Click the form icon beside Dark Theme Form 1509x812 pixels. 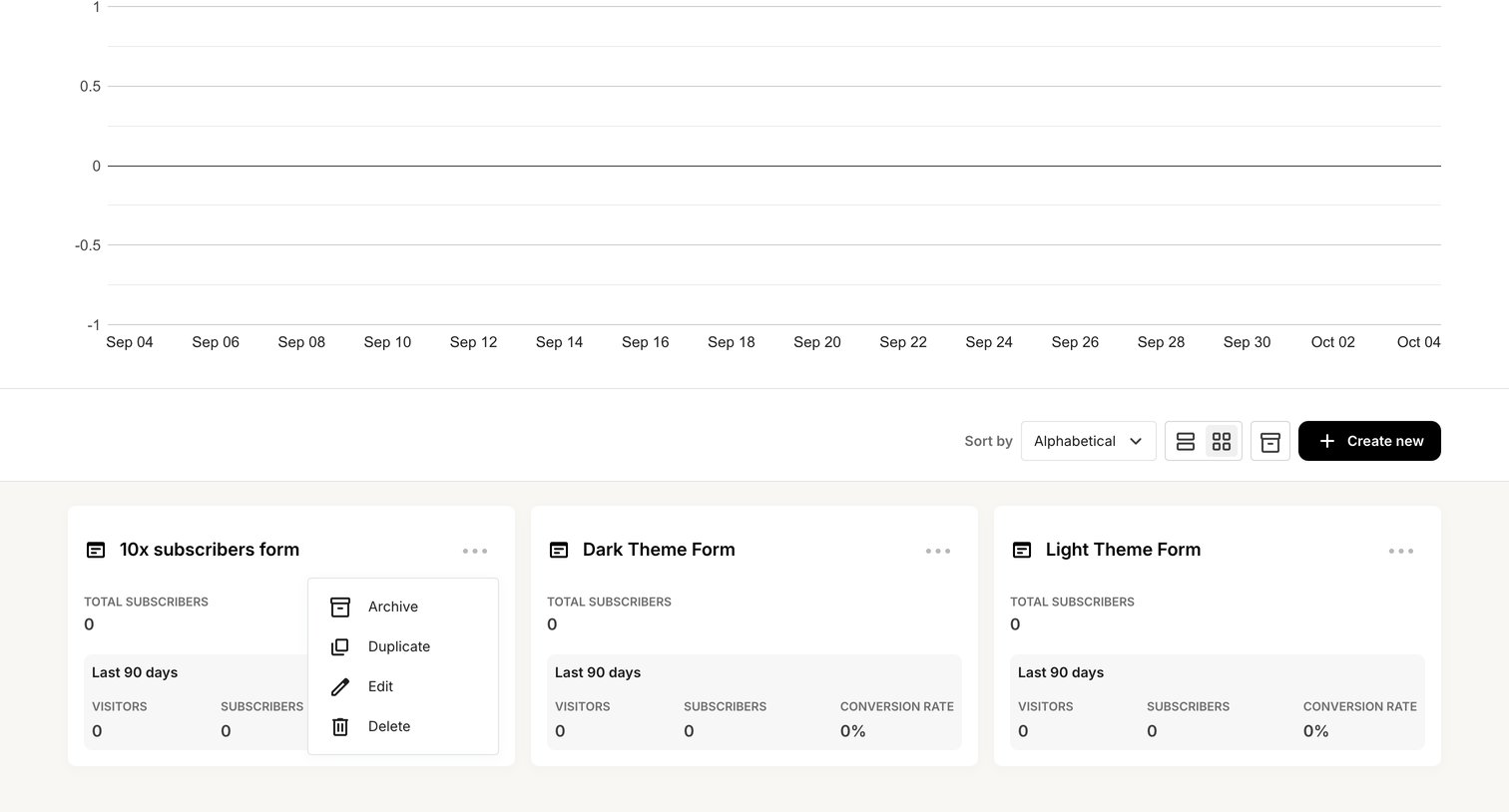pos(559,550)
